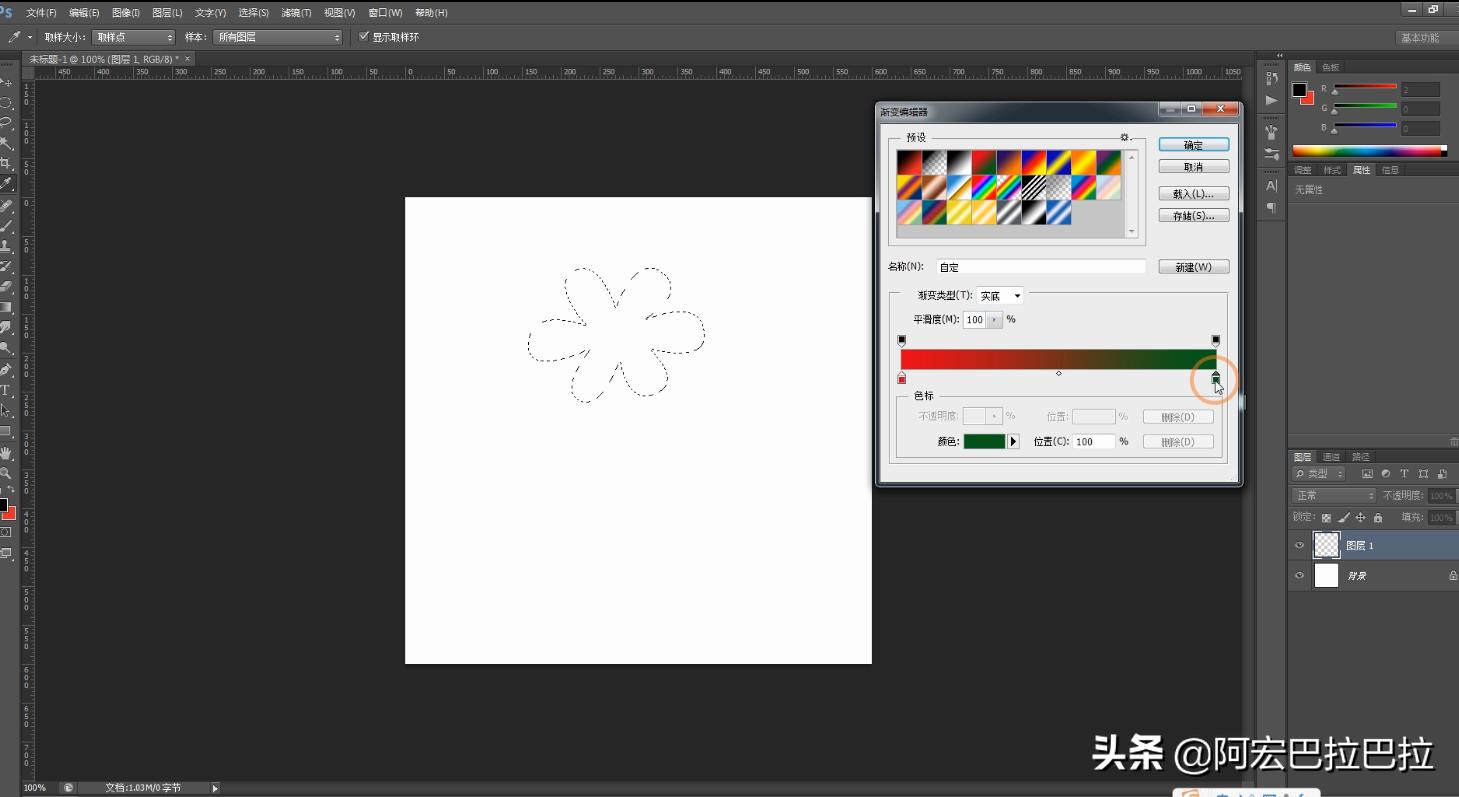Open the Character panel icon
This screenshot has height=797, width=1459.
[1271, 186]
